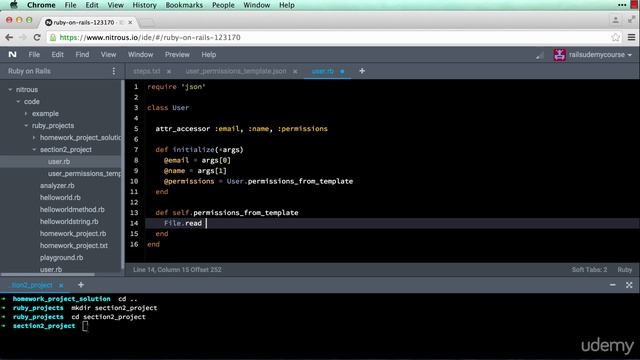Open file tree options kebab menu
Screen dimensions: 640x360
coord(114,71)
